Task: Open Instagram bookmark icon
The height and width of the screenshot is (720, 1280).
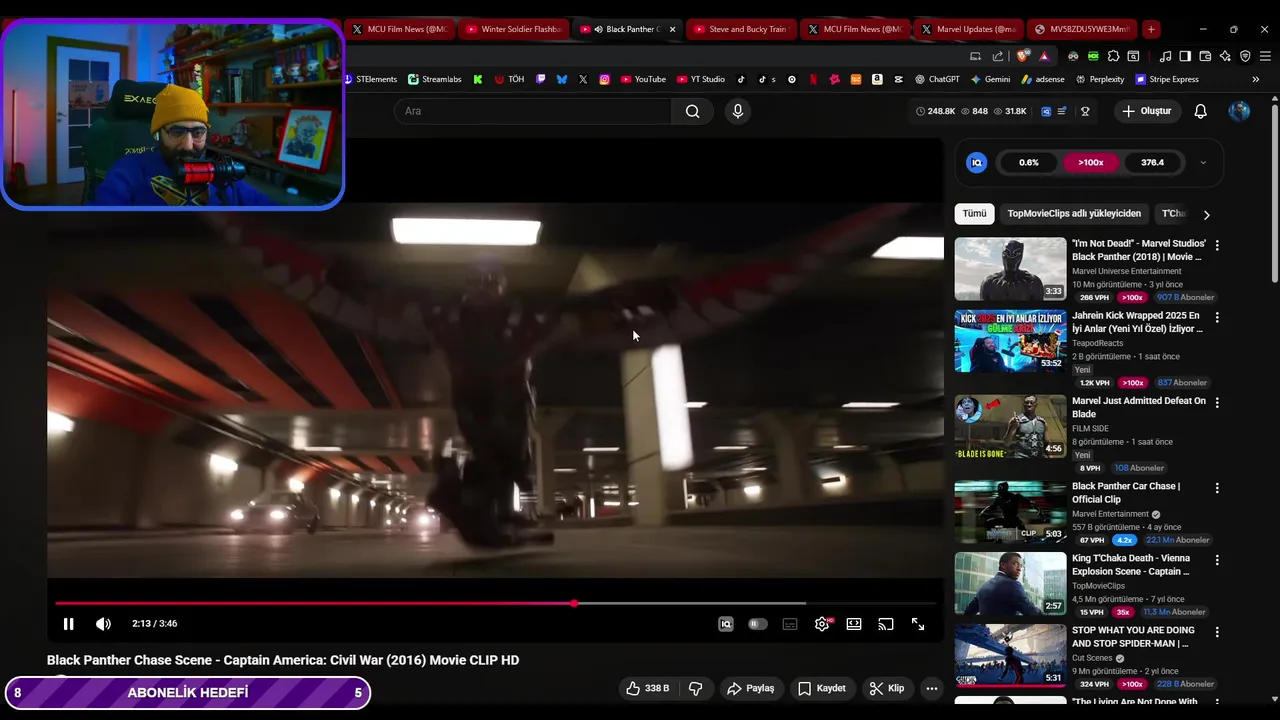Action: click(604, 79)
